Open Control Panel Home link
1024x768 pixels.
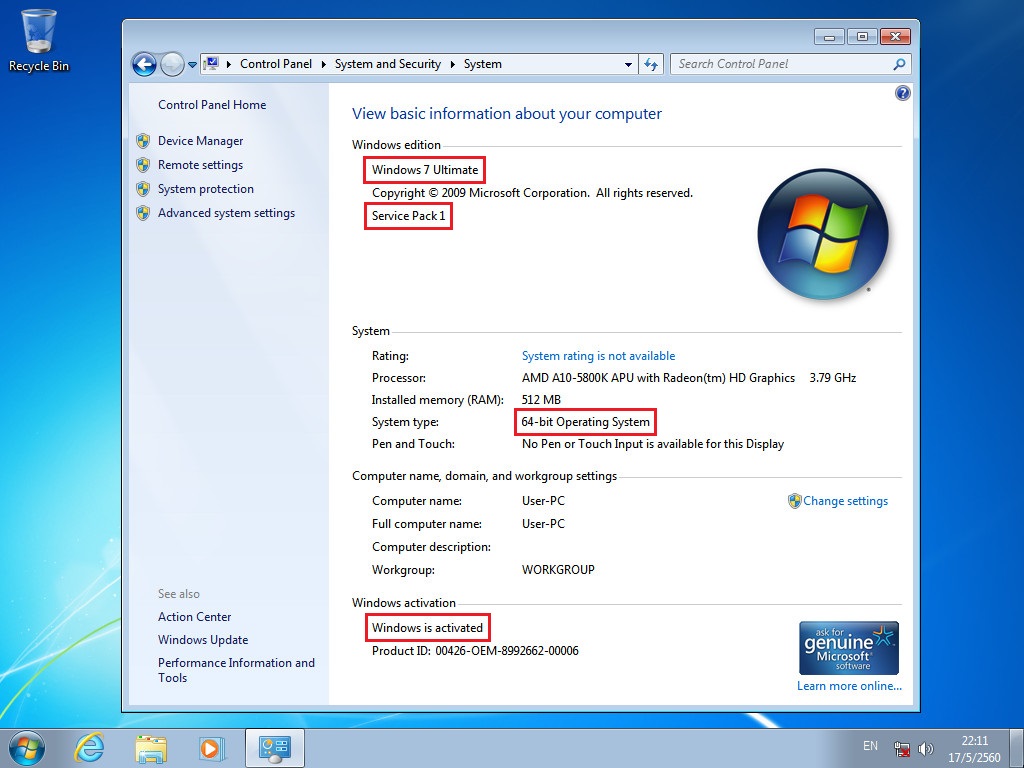[212, 104]
